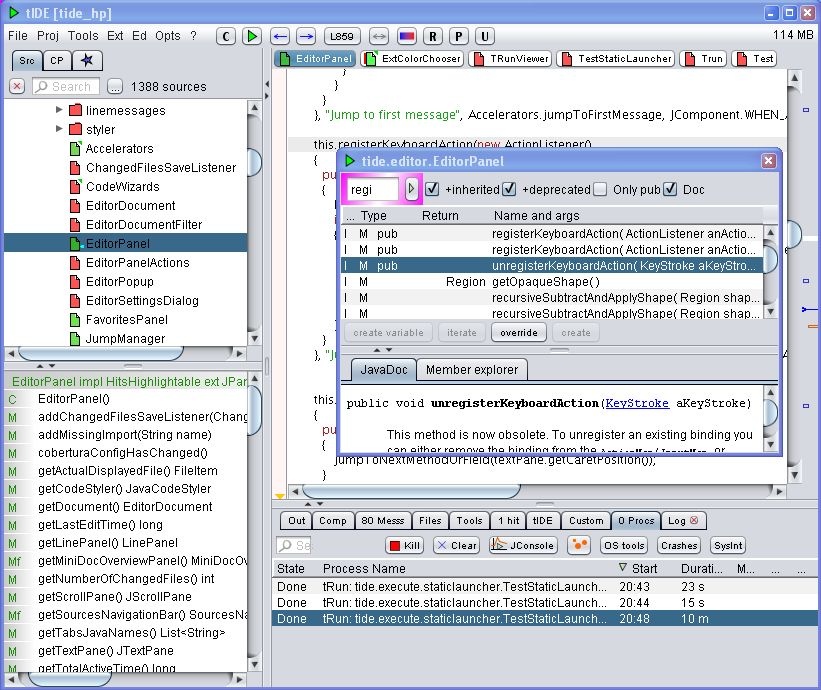Navigate forward with the right arrow button

point(306,36)
